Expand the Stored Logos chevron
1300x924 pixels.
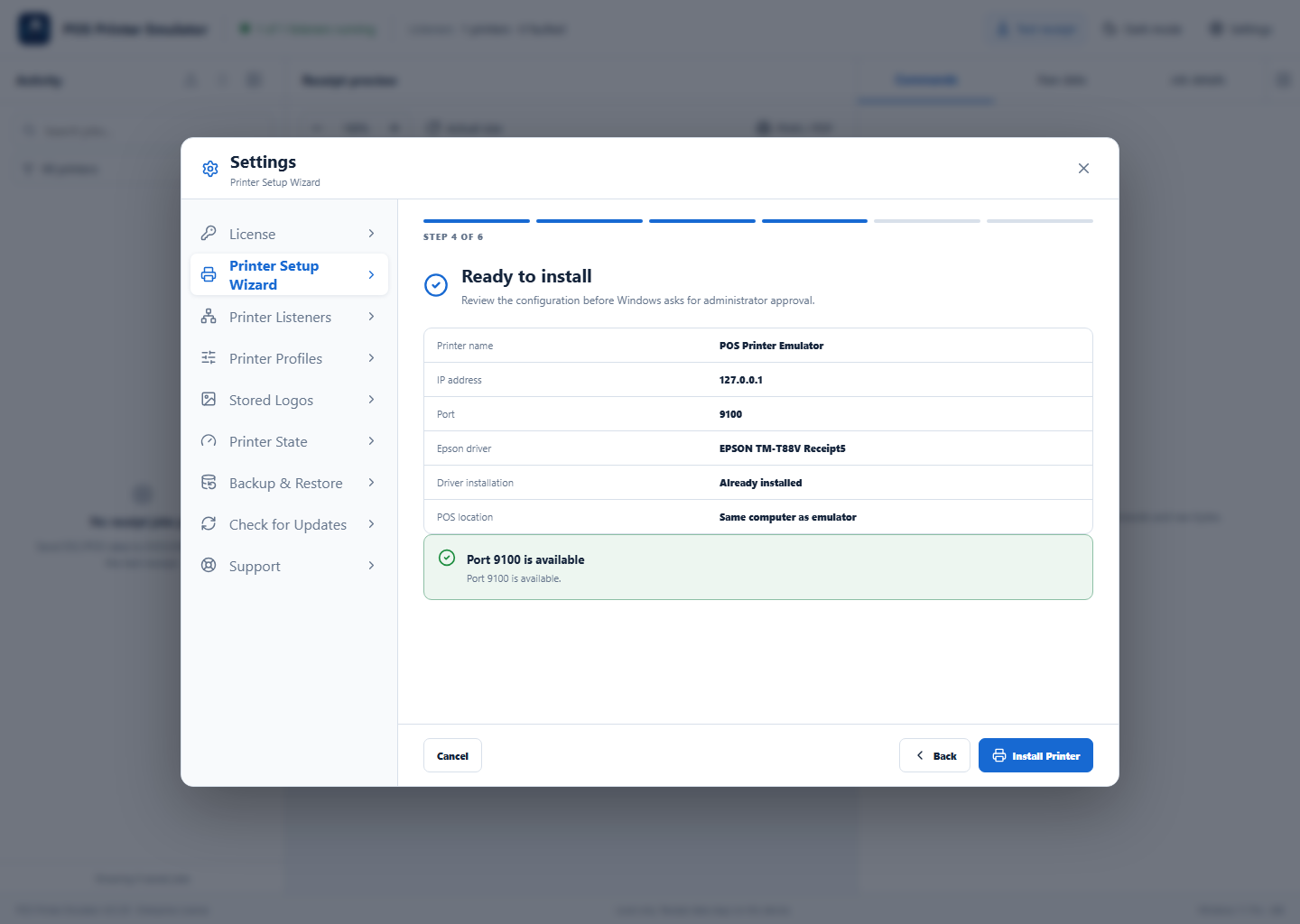pos(371,400)
